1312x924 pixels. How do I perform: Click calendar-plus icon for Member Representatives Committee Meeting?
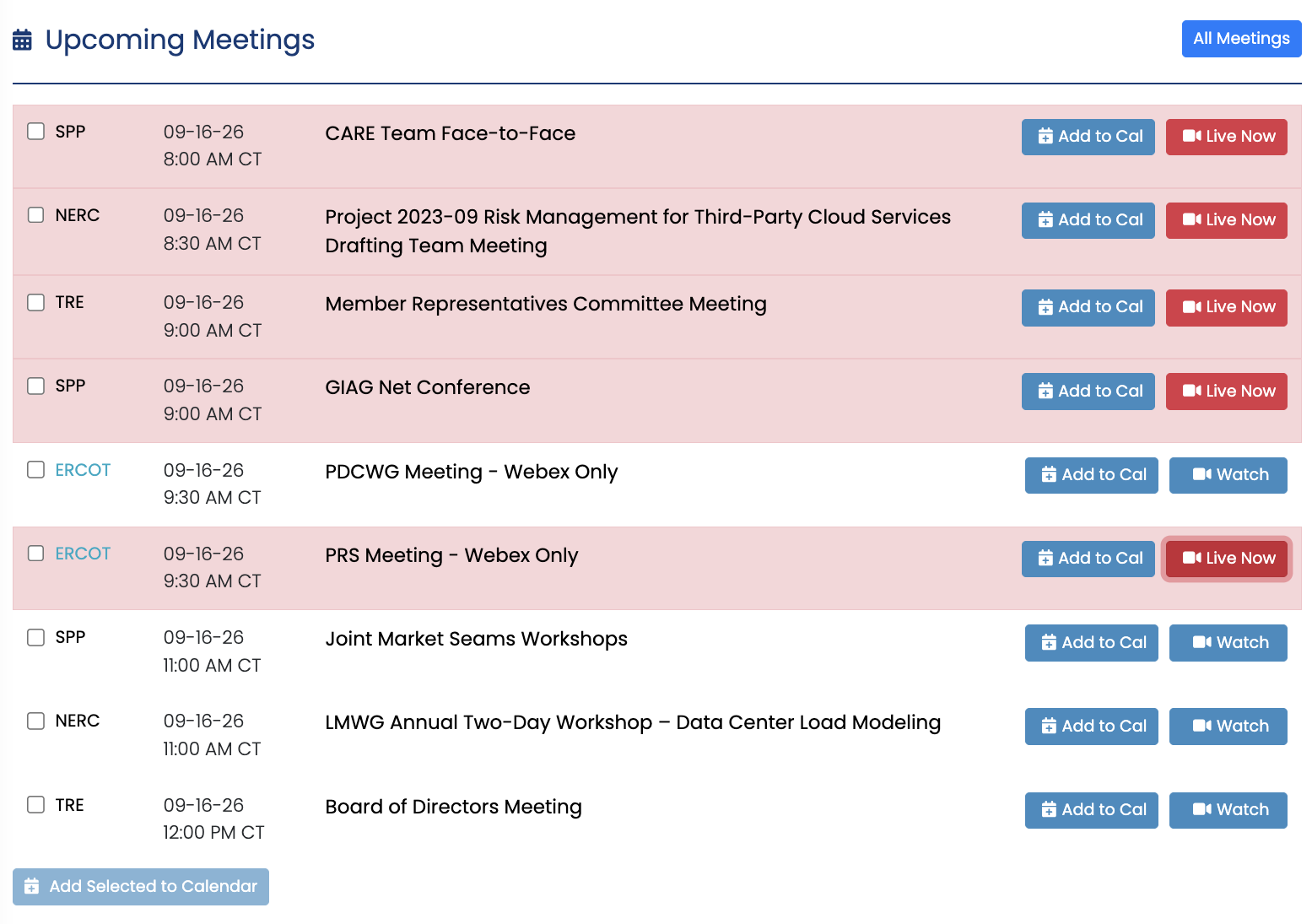[x=1045, y=307]
